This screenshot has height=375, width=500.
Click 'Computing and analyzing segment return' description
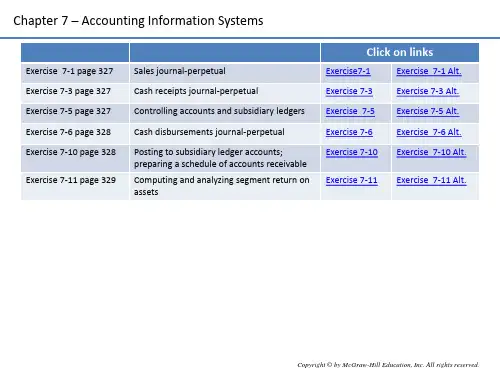tap(221, 186)
